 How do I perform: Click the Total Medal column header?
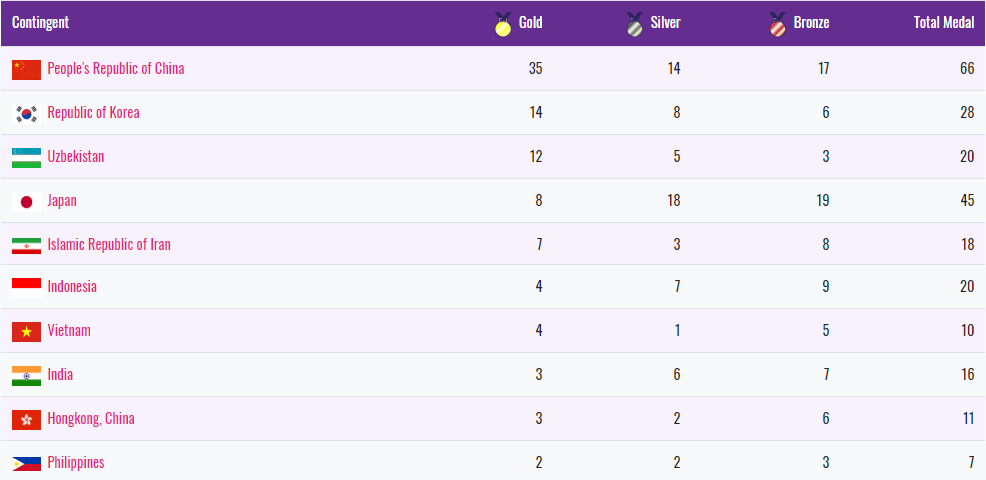(943, 23)
